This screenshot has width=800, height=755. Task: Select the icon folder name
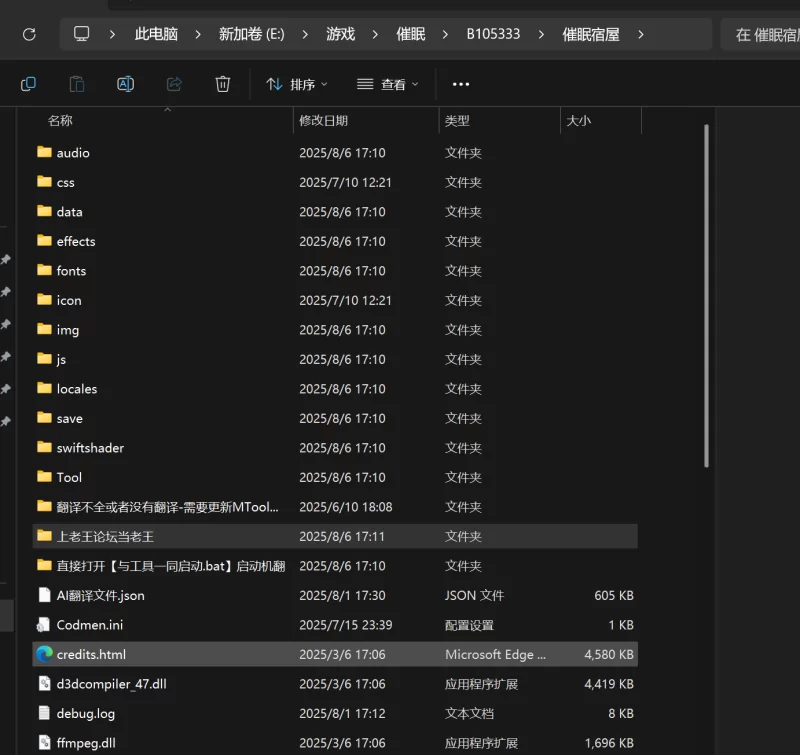(x=69, y=300)
